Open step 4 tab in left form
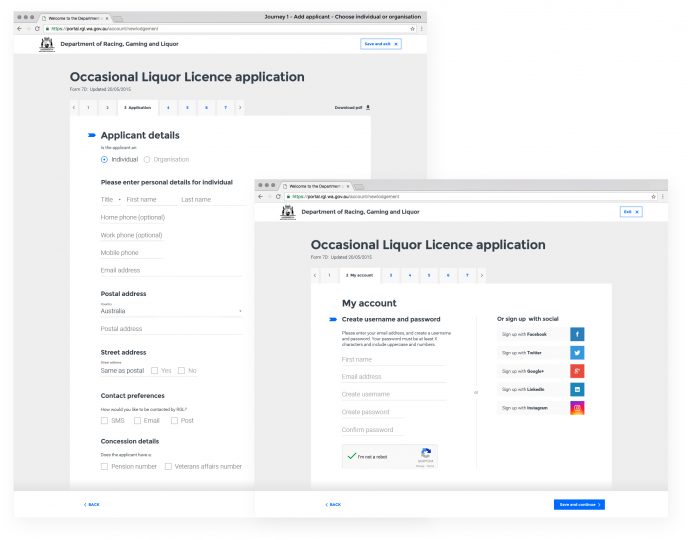 click(x=168, y=107)
